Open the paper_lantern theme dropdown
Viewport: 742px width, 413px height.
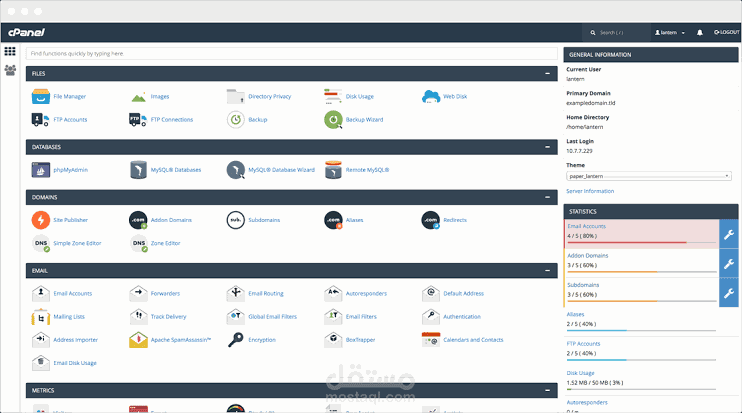coord(649,176)
